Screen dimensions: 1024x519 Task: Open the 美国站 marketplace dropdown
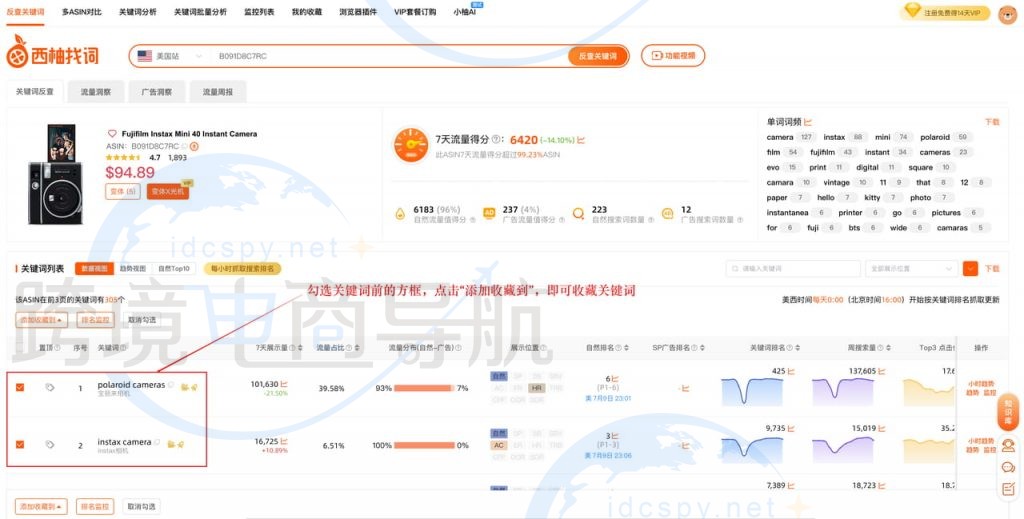(170, 56)
